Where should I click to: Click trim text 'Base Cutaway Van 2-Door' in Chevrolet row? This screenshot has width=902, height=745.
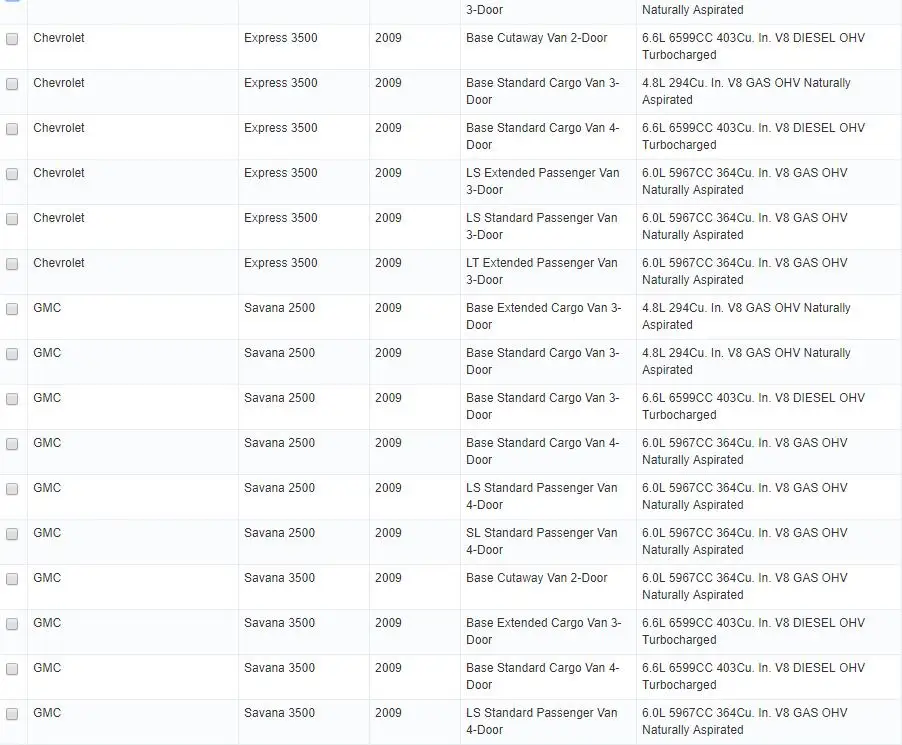[x=537, y=38]
